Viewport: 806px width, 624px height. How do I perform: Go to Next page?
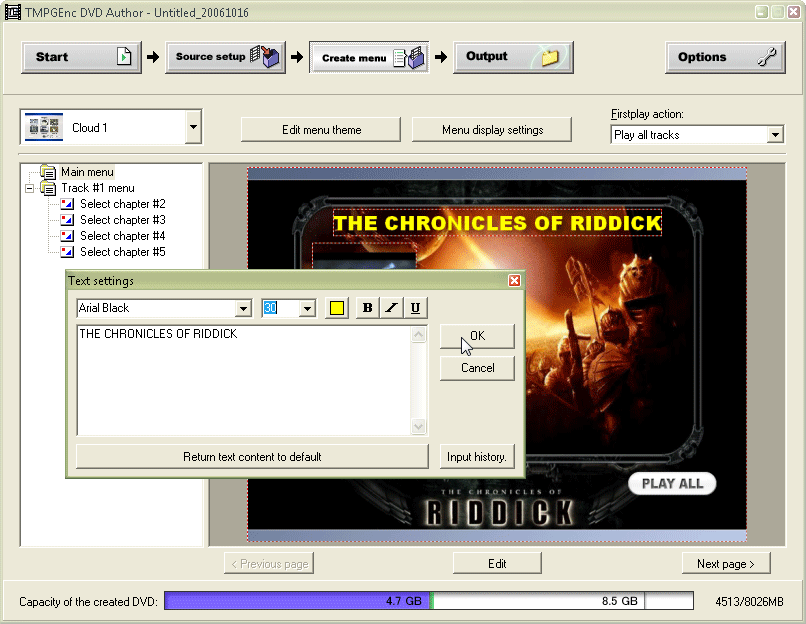pyautogui.click(x=726, y=563)
